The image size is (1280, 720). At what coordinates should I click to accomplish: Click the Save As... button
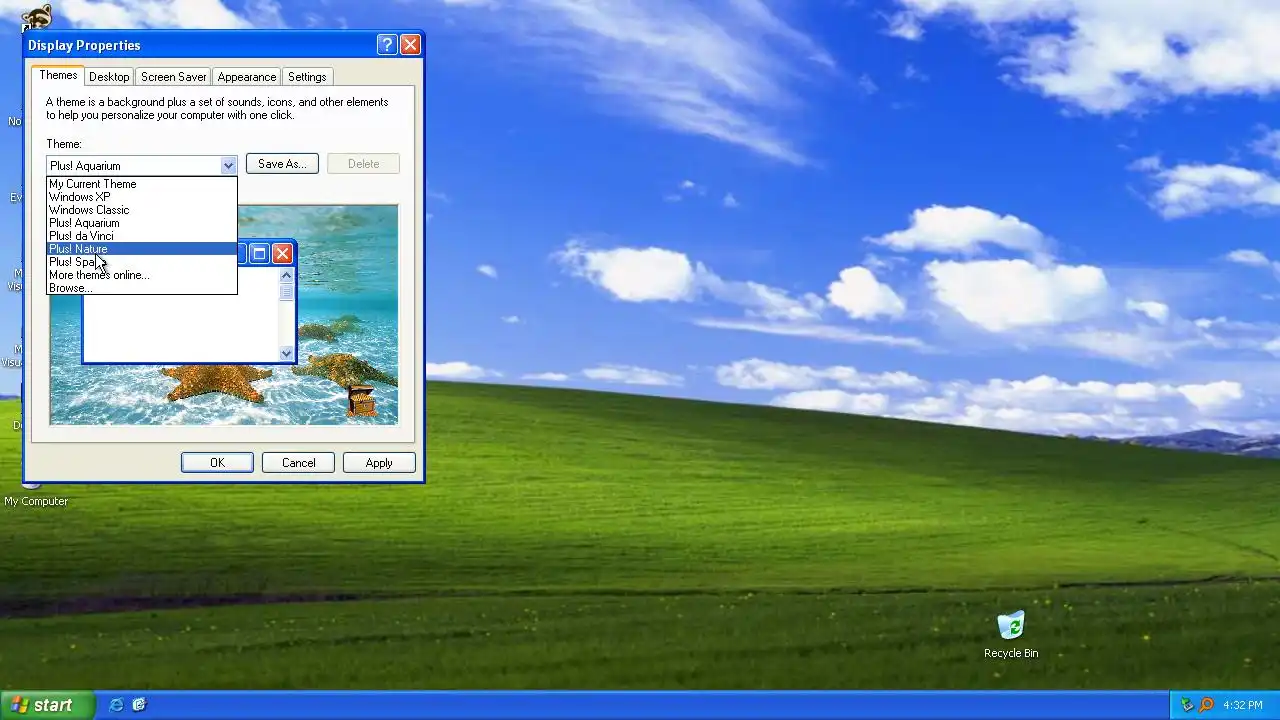pyautogui.click(x=282, y=164)
